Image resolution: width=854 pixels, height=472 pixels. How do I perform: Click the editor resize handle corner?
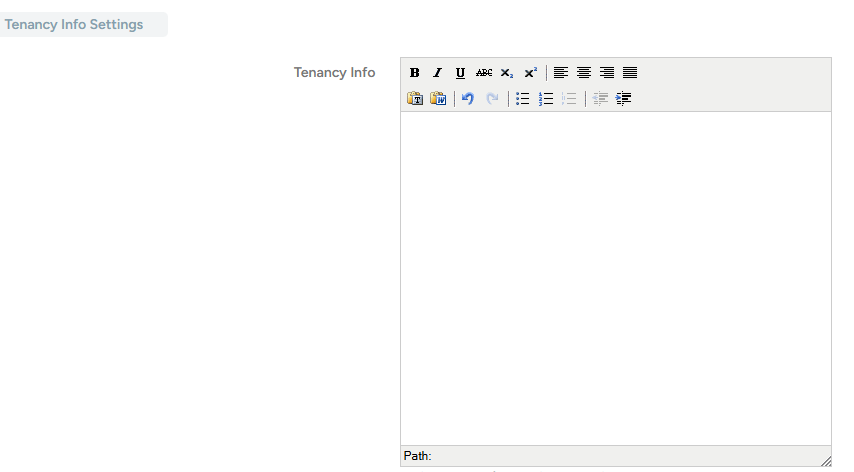[x=825, y=459]
